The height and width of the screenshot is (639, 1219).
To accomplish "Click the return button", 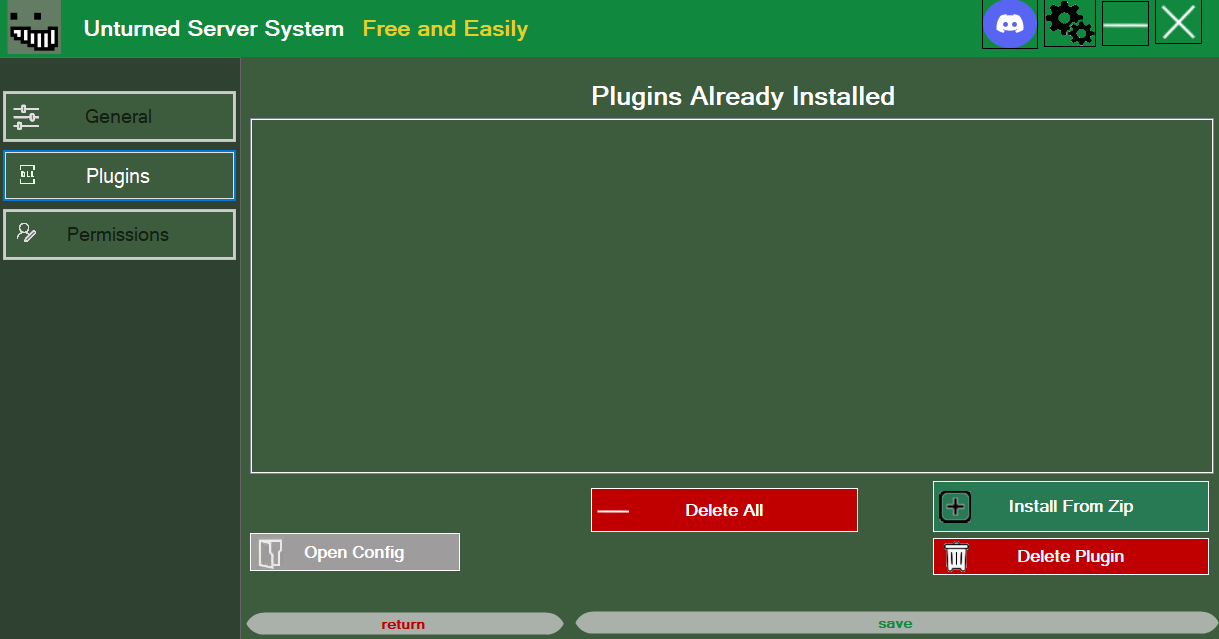I will (404, 624).
